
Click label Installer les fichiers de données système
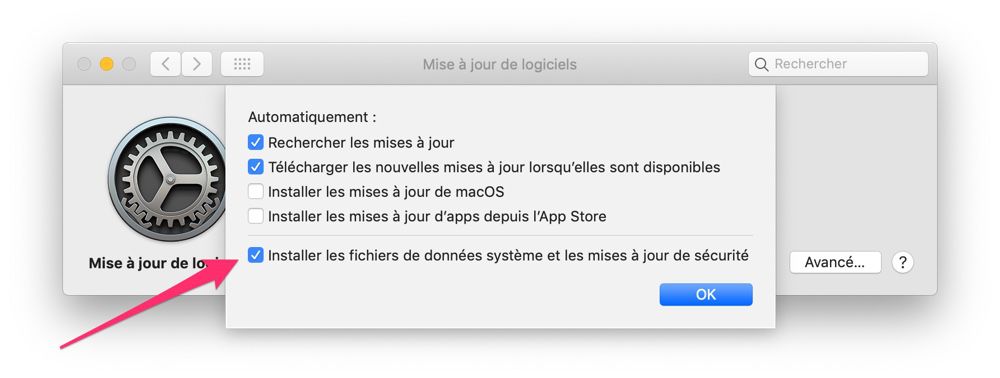click(399, 256)
